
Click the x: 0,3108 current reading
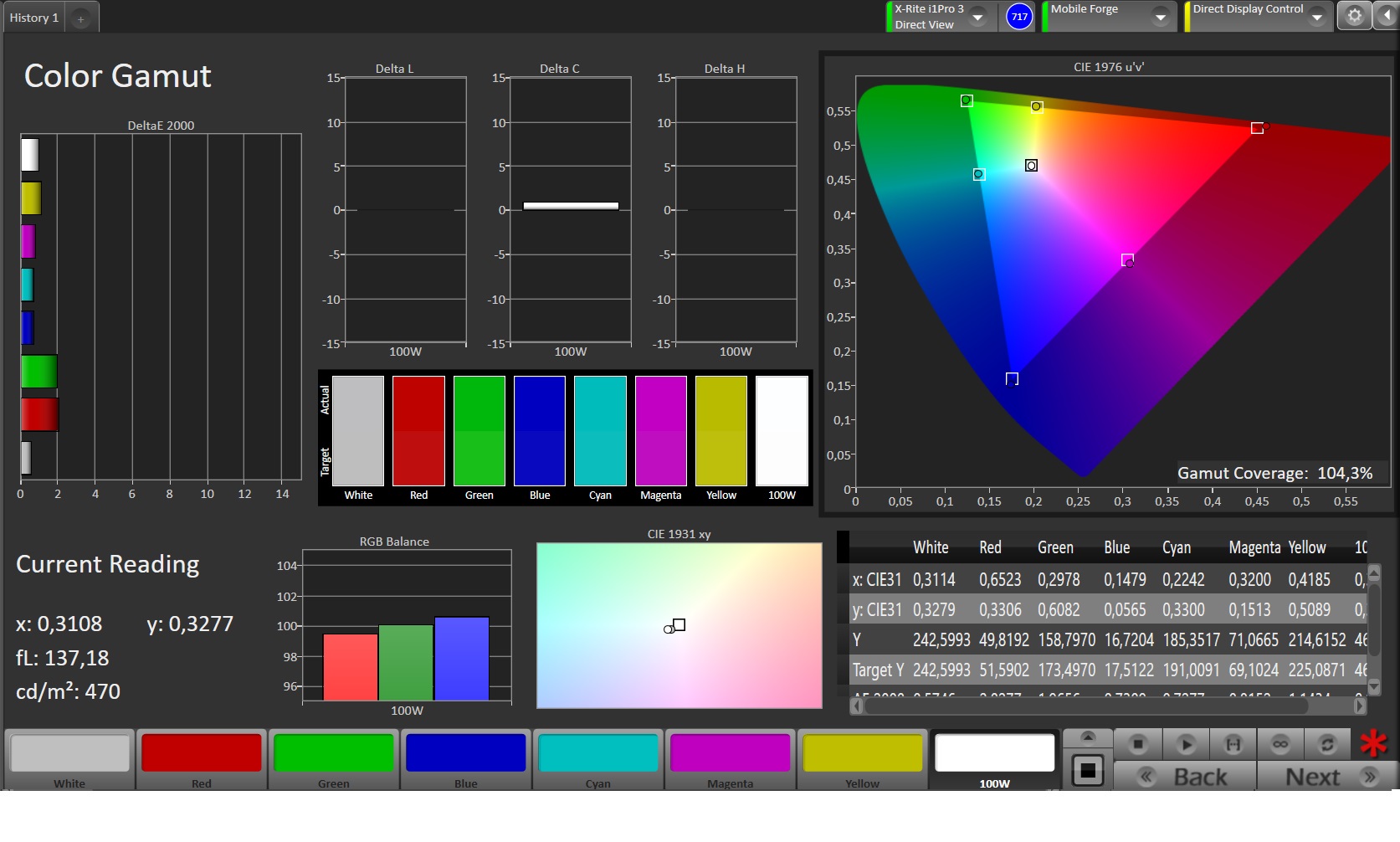tap(59, 624)
